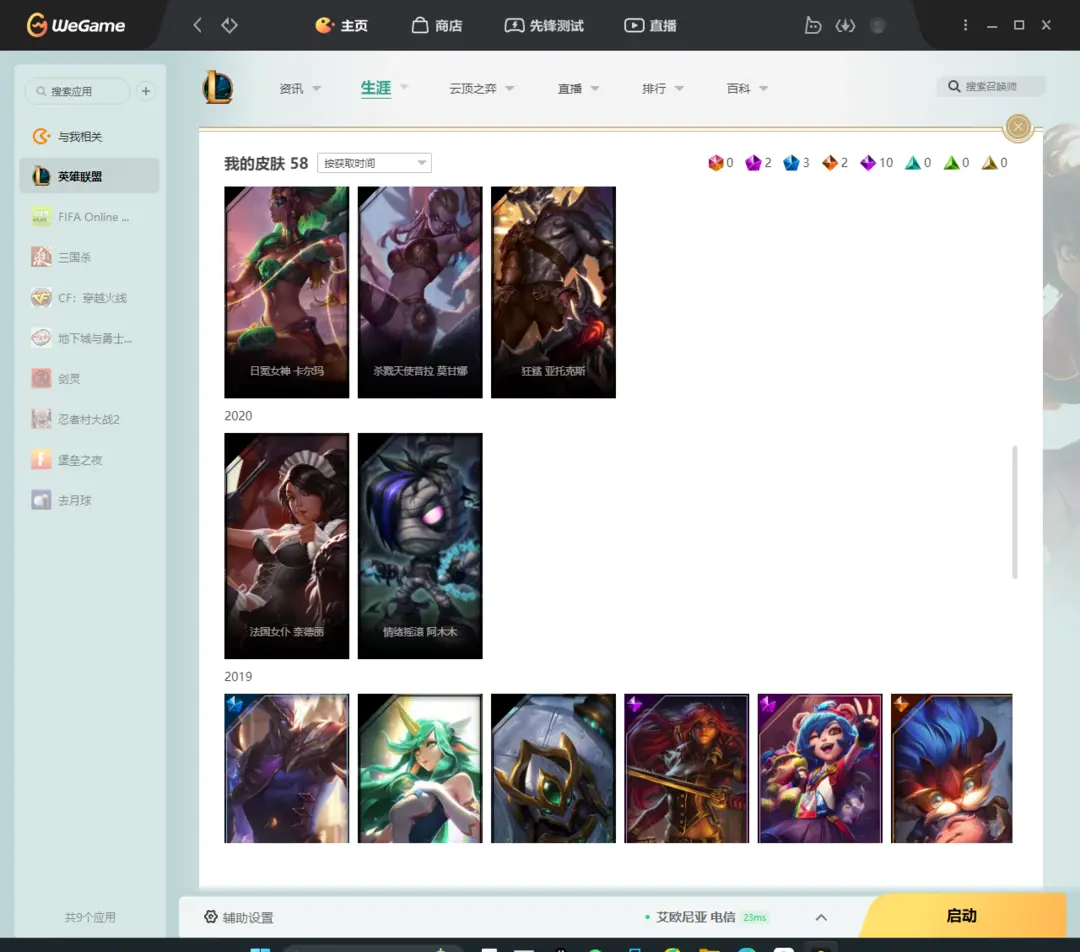Open the three-dot more menu
This screenshot has width=1080, height=952.
[x=965, y=25]
